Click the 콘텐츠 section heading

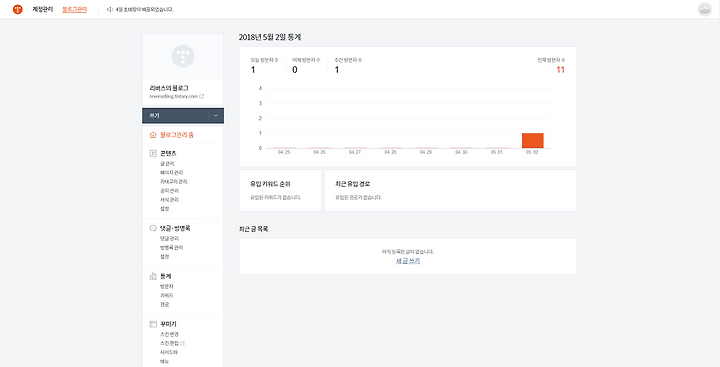click(x=168, y=153)
